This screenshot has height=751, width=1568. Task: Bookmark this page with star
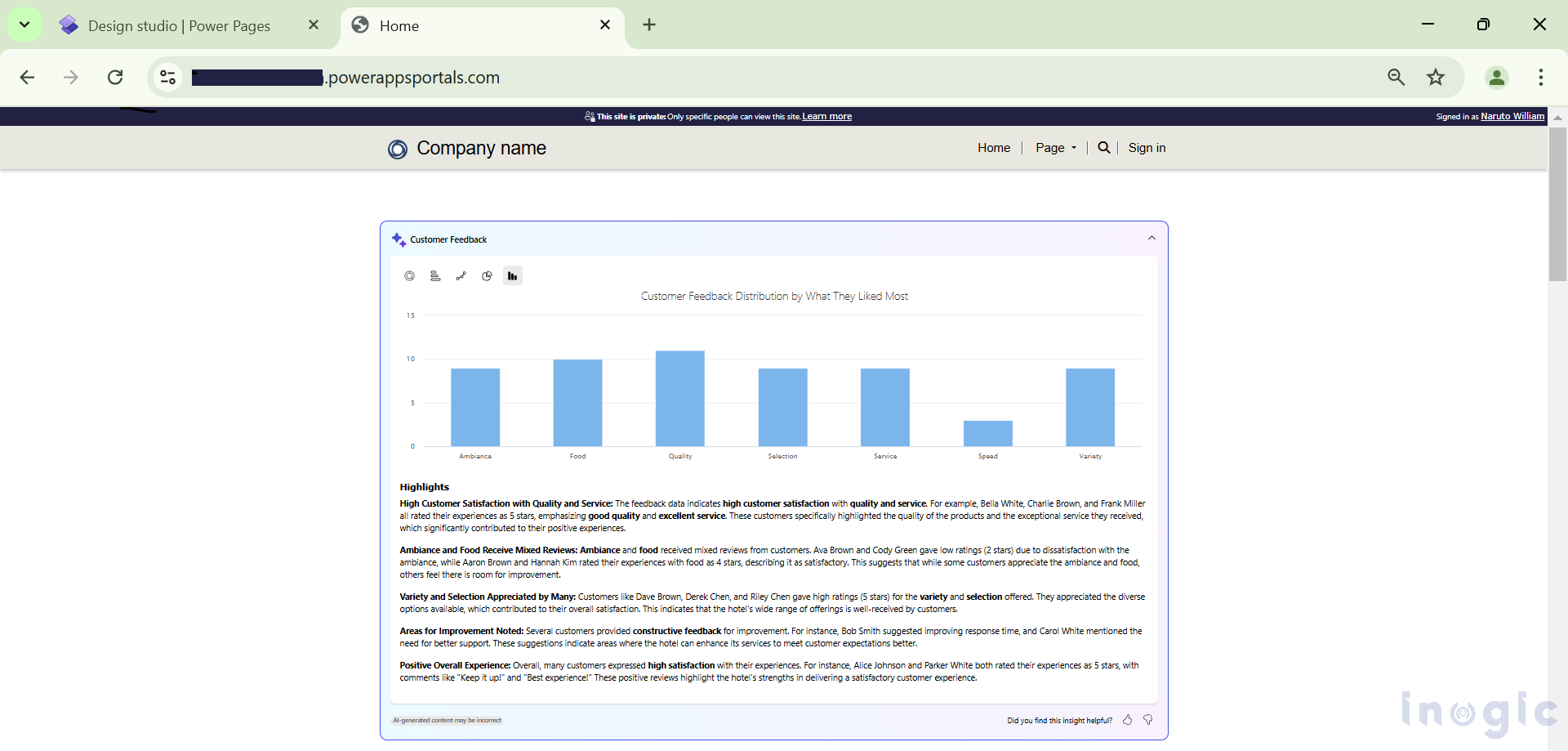point(1436,77)
